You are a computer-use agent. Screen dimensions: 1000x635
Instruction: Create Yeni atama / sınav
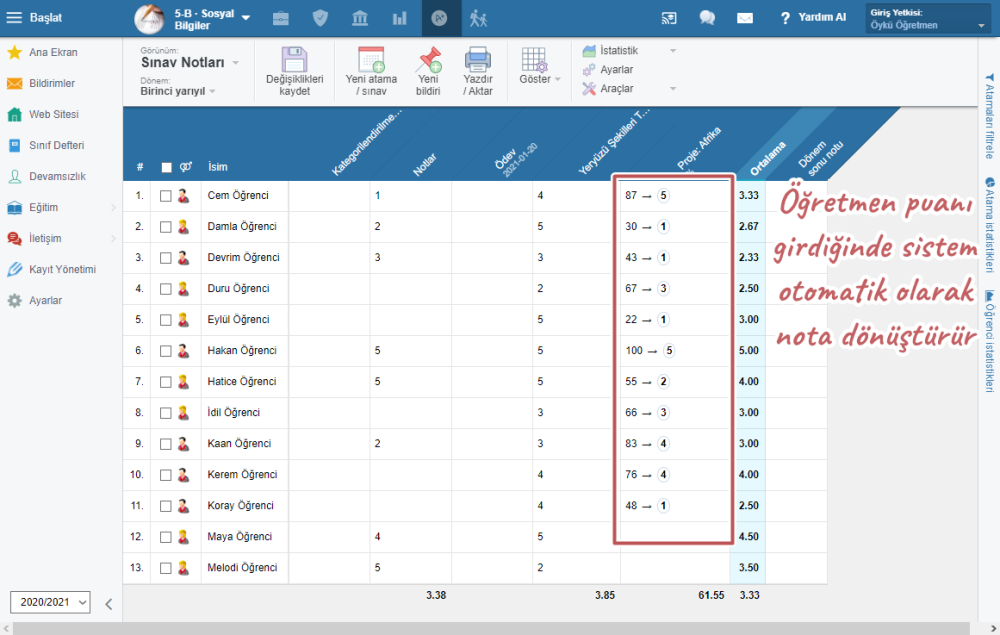coord(371,71)
